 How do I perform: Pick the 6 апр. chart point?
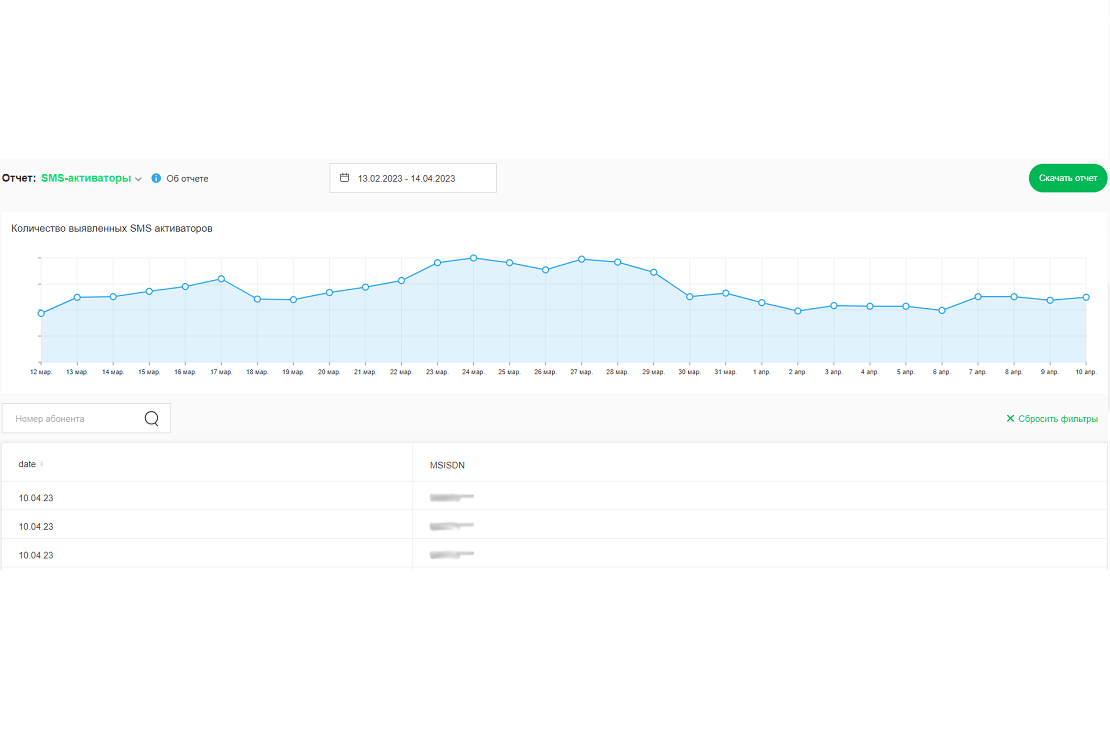[x=941, y=311]
